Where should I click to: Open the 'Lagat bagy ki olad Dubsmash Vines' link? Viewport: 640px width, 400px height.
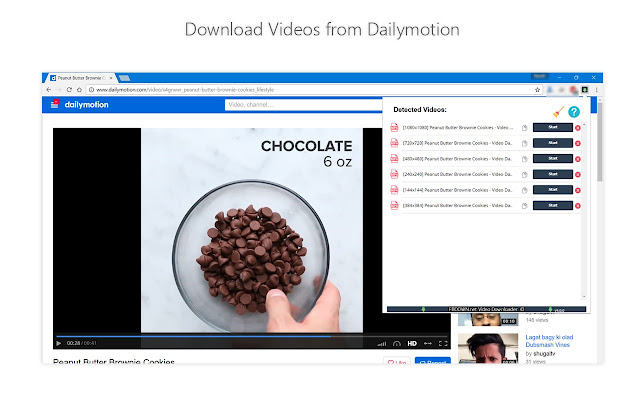click(549, 341)
